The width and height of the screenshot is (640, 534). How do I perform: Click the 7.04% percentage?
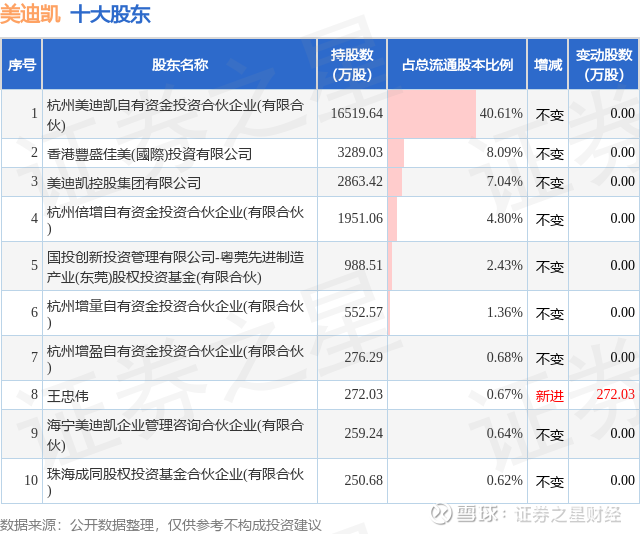(504, 181)
